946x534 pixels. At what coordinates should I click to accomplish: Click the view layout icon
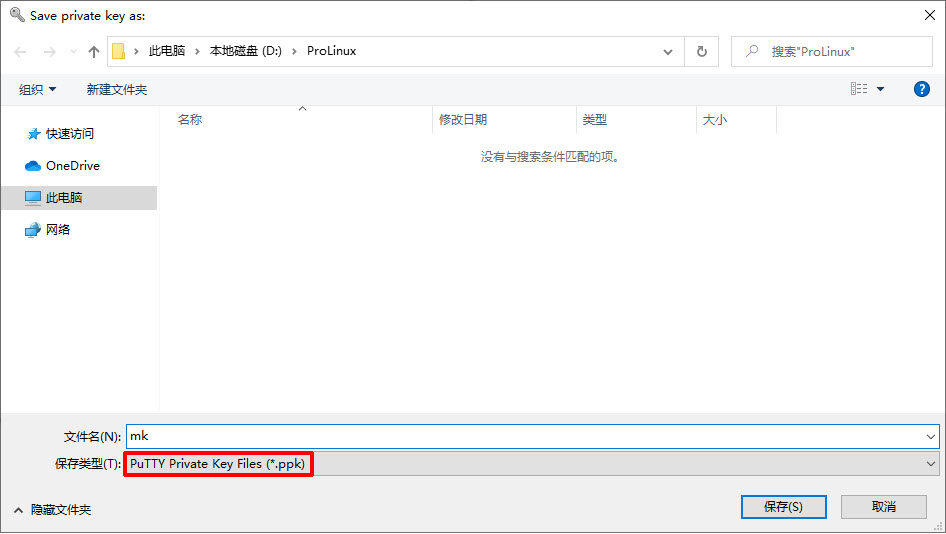click(x=859, y=89)
